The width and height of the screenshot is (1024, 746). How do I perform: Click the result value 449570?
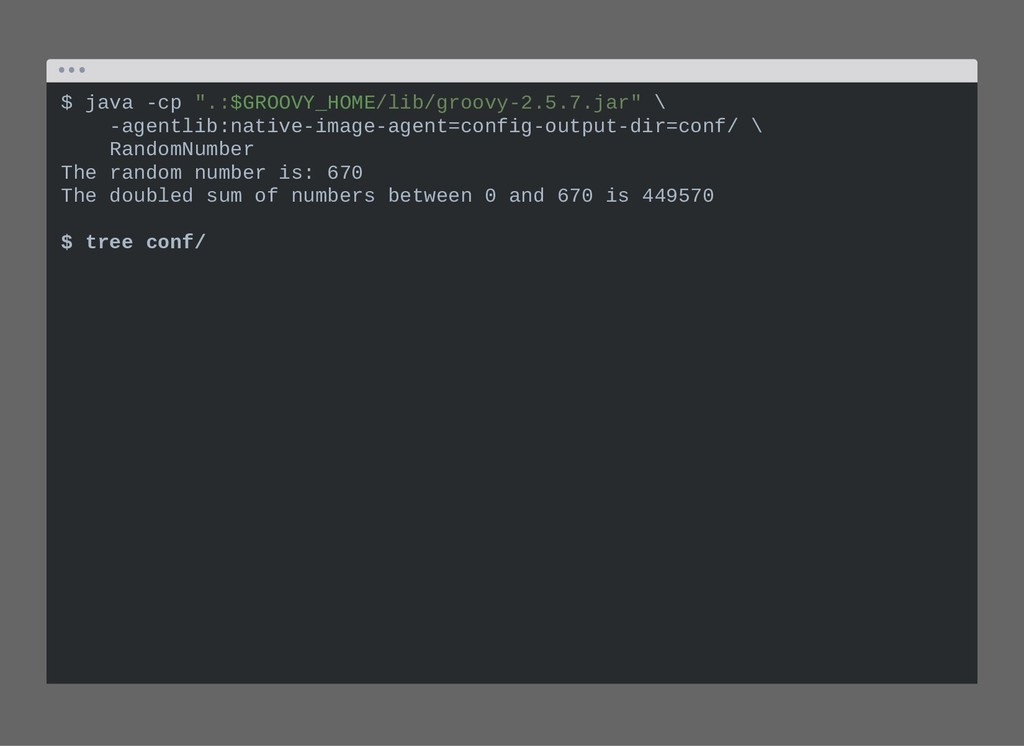pyautogui.click(x=678, y=196)
